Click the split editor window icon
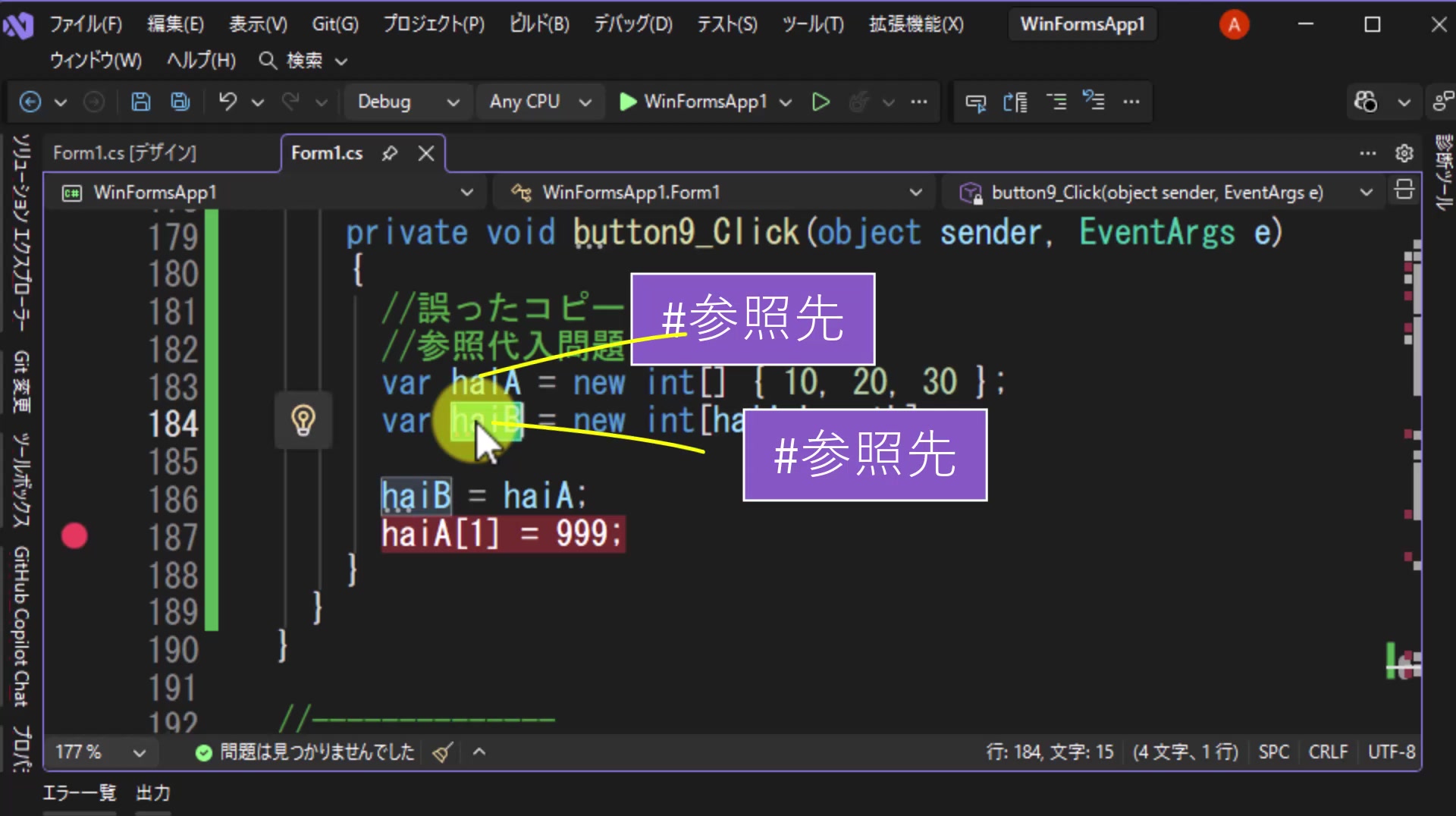 (1404, 190)
